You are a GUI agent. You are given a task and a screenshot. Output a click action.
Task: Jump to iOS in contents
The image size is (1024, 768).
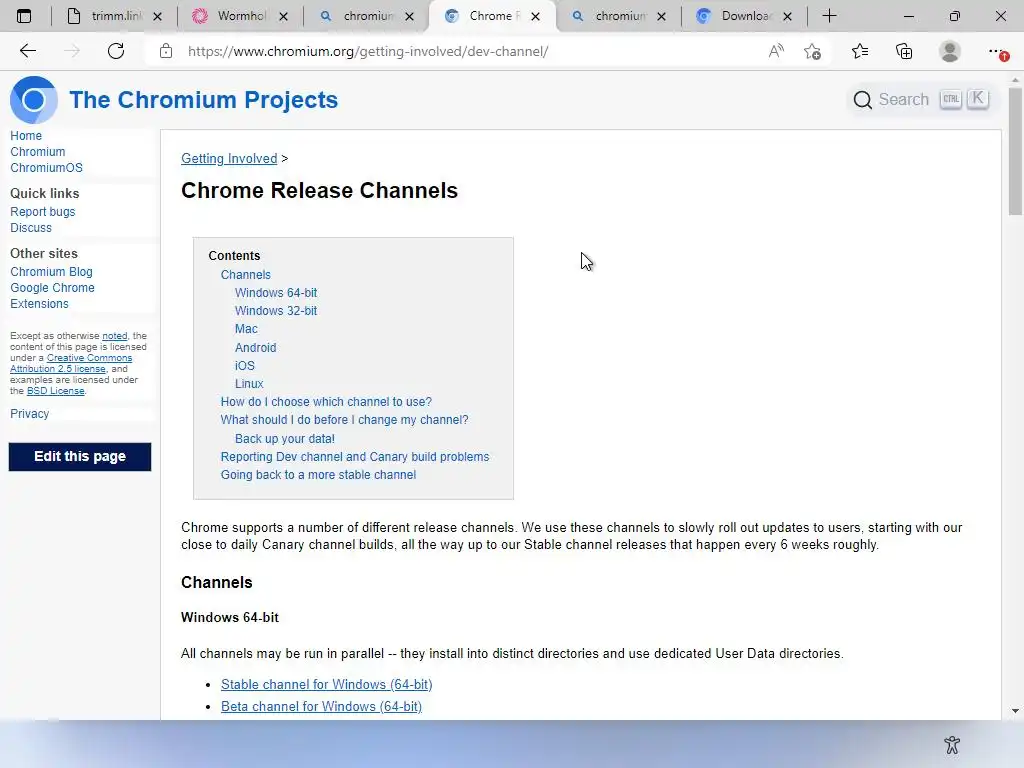(x=245, y=366)
